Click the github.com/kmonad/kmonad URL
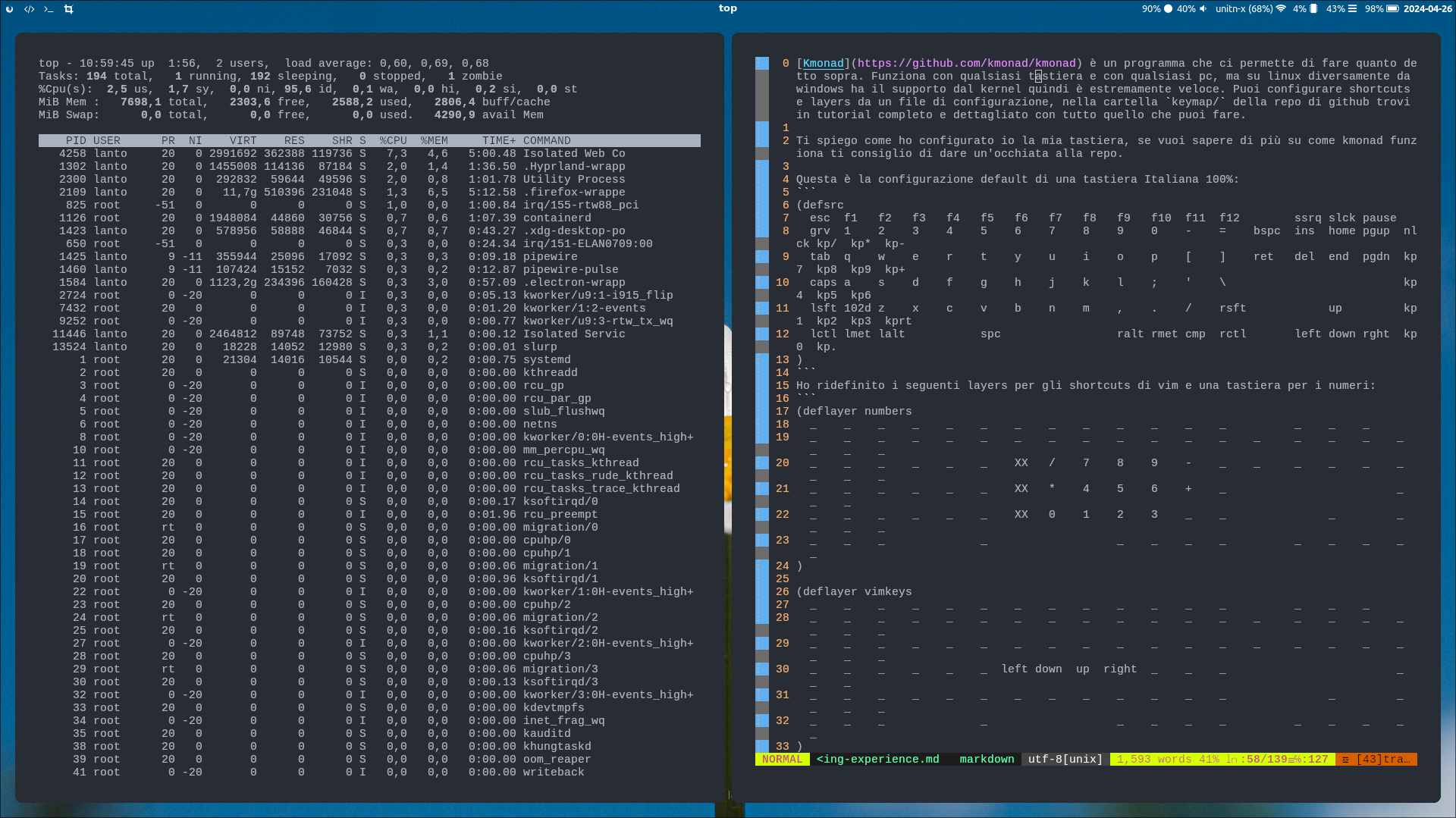Viewport: 1456px width, 818px height. [966, 64]
